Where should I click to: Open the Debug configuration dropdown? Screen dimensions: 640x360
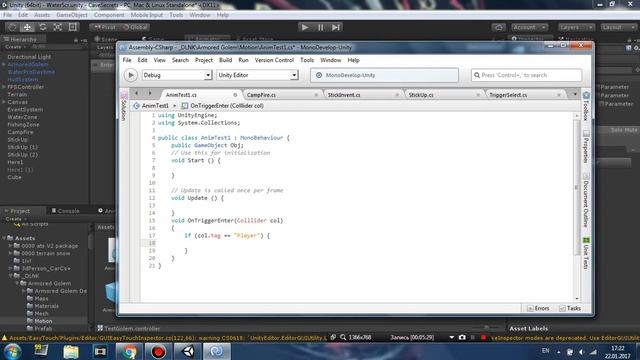coord(177,75)
